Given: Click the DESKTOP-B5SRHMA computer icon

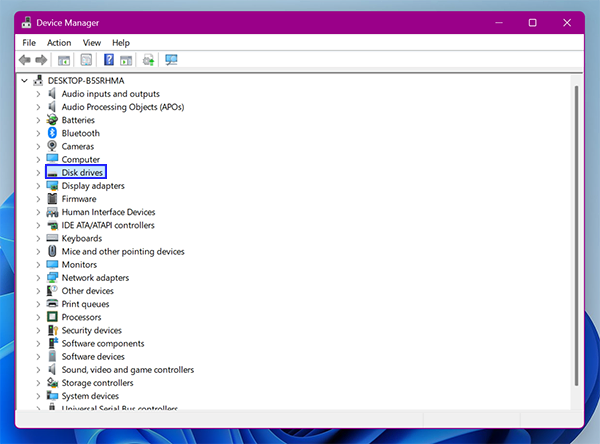Looking at the screenshot, I should coord(38,80).
